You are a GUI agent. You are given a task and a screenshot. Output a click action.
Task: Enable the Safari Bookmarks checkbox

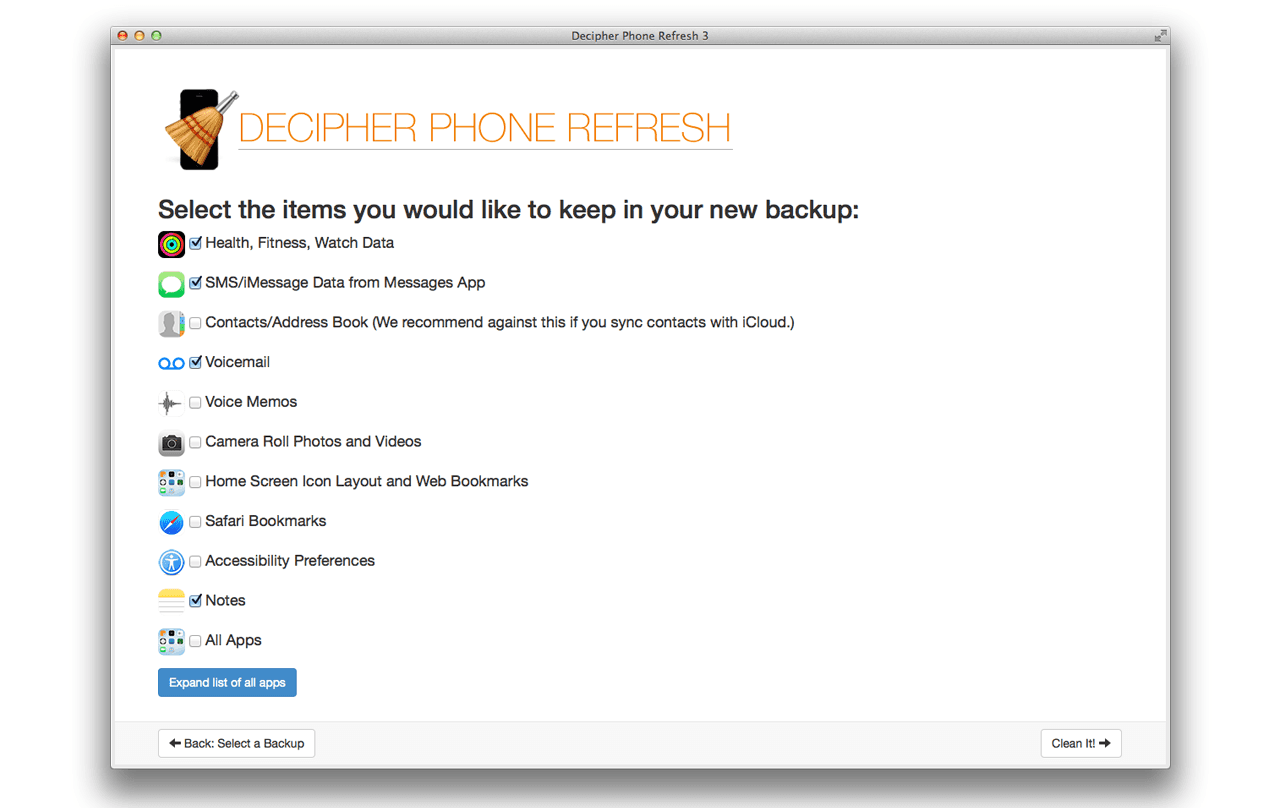click(x=196, y=522)
